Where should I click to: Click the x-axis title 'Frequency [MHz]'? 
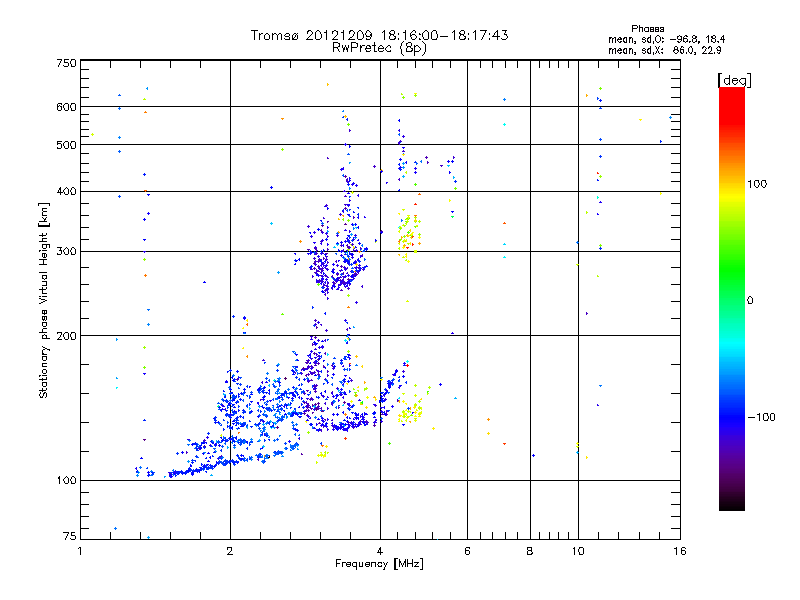click(x=379, y=564)
